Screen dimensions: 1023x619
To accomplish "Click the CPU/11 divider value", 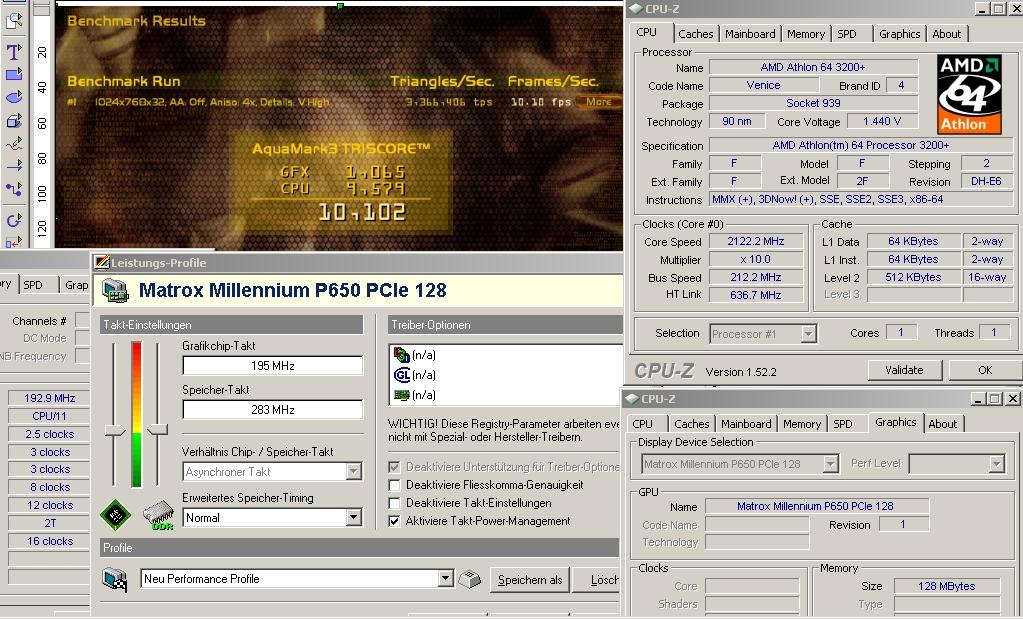I will [x=50, y=416].
